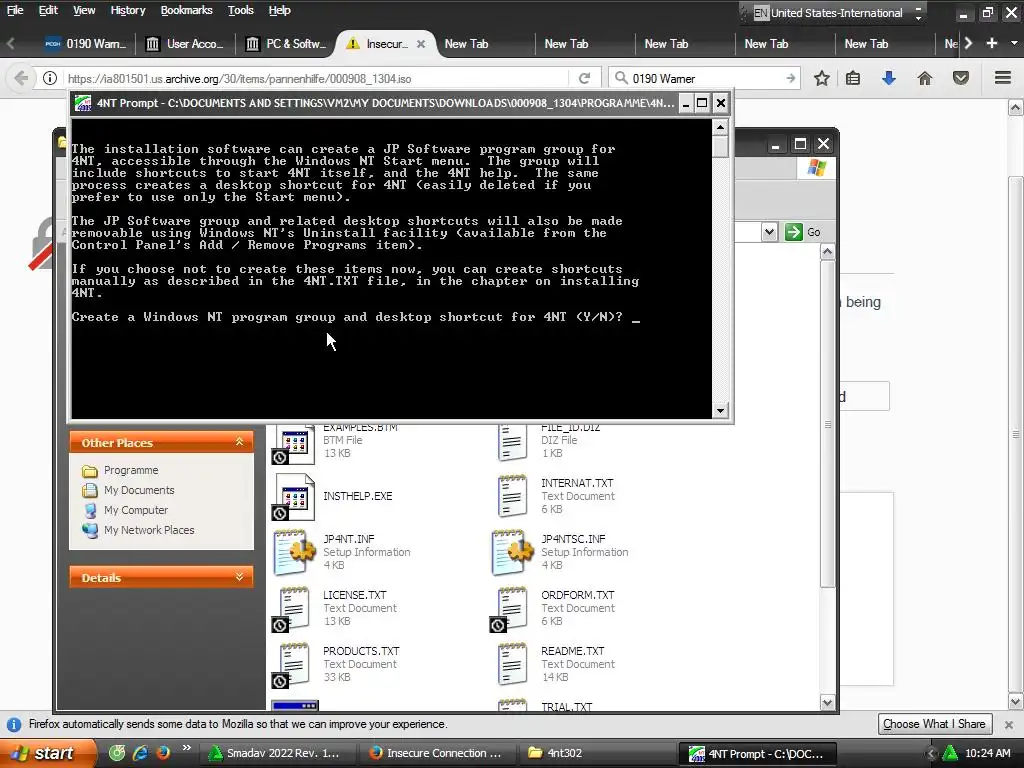Switch to the 0190 Warner tab

[85, 44]
